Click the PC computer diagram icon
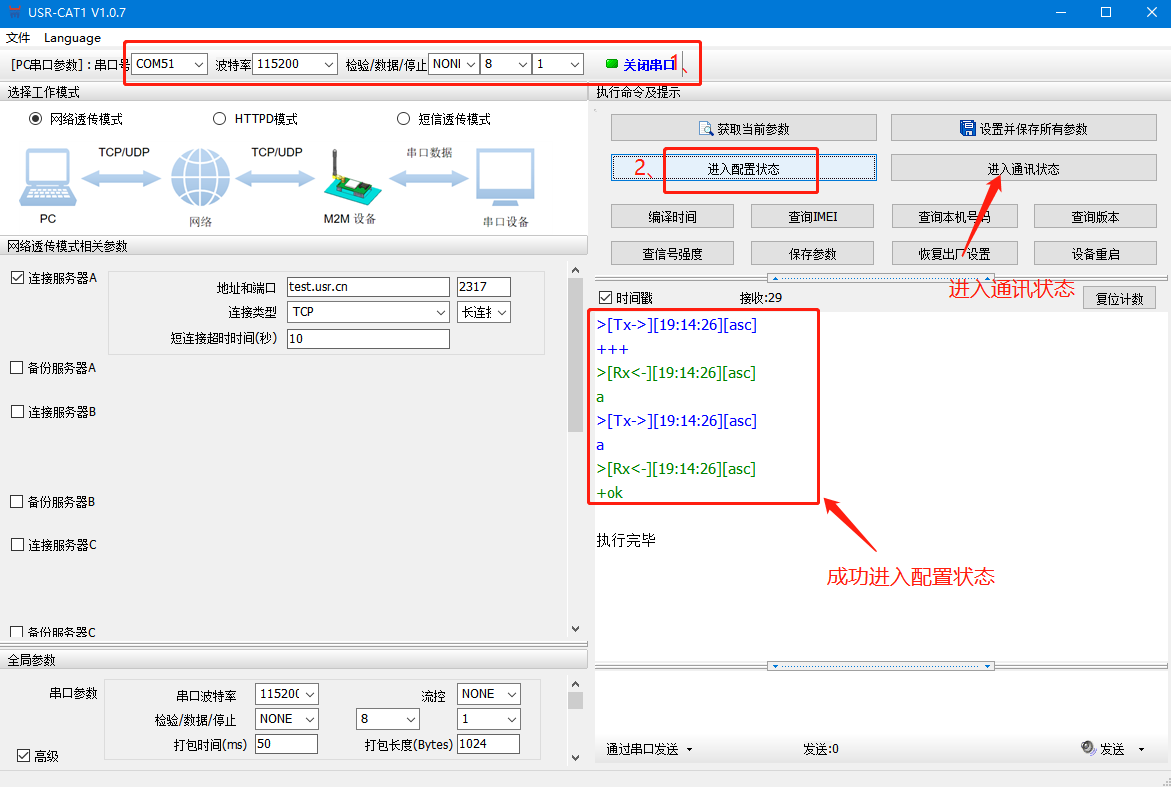 tap(46, 178)
